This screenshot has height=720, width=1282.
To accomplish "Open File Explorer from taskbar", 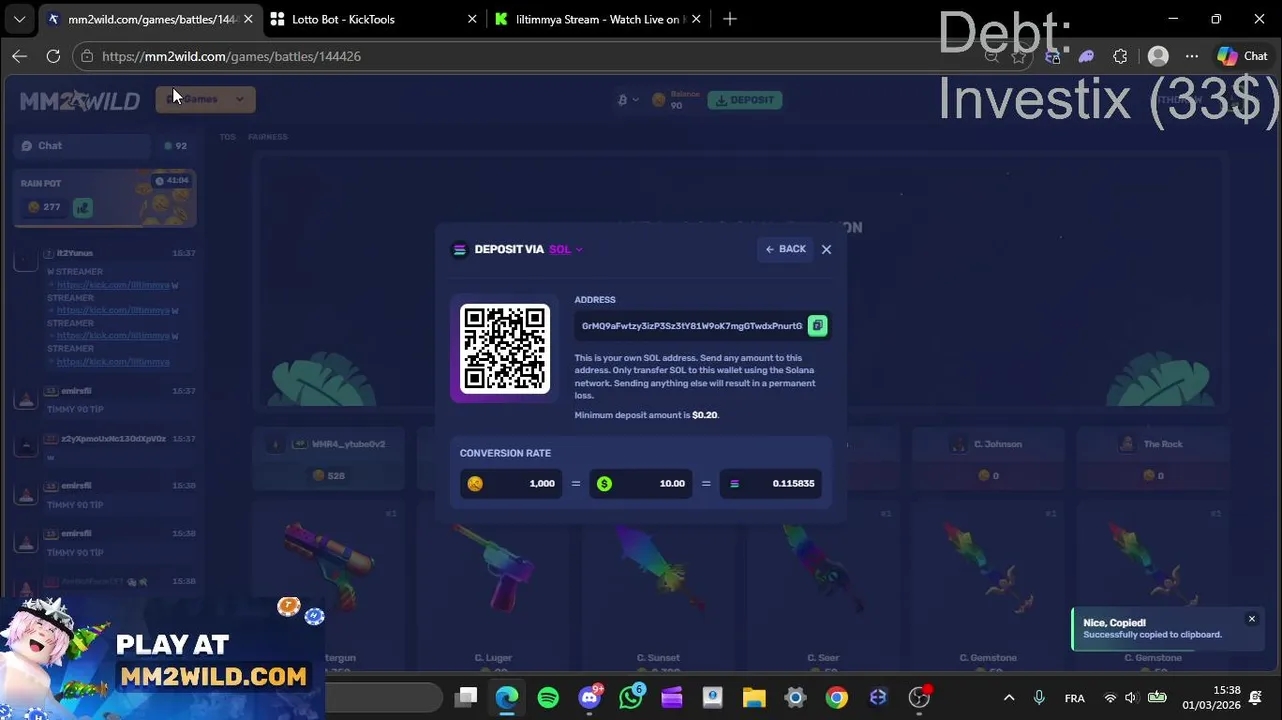I will point(754,698).
